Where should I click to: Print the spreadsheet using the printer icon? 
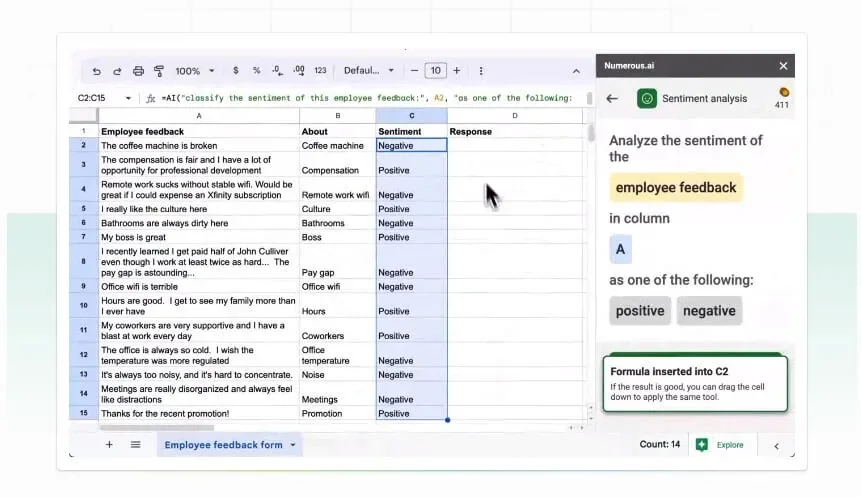138,71
